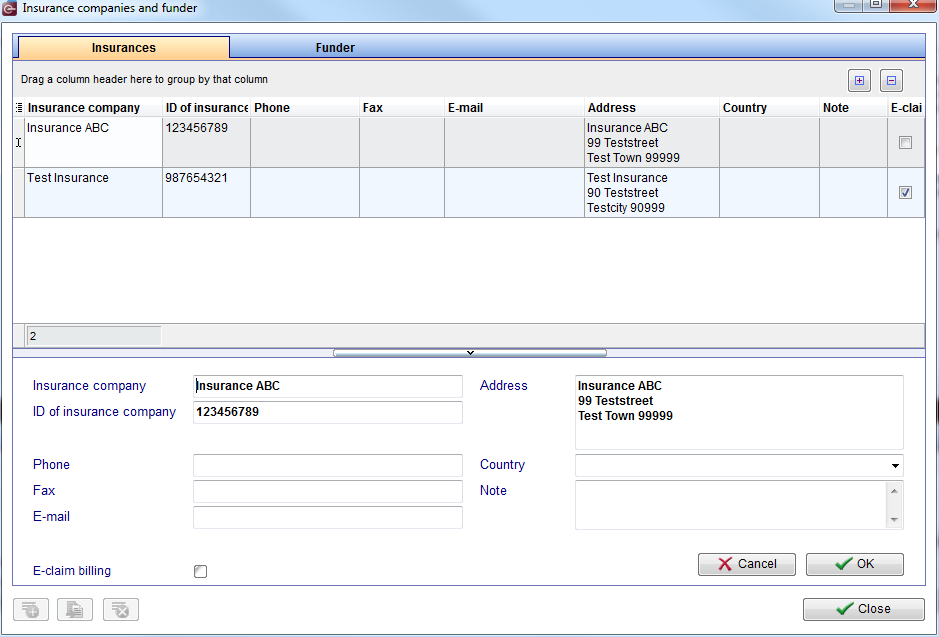The height and width of the screenshot is (637, 939).
Task: Toggle the E-claim billing checkbox
Action: (x=201, y=571)
